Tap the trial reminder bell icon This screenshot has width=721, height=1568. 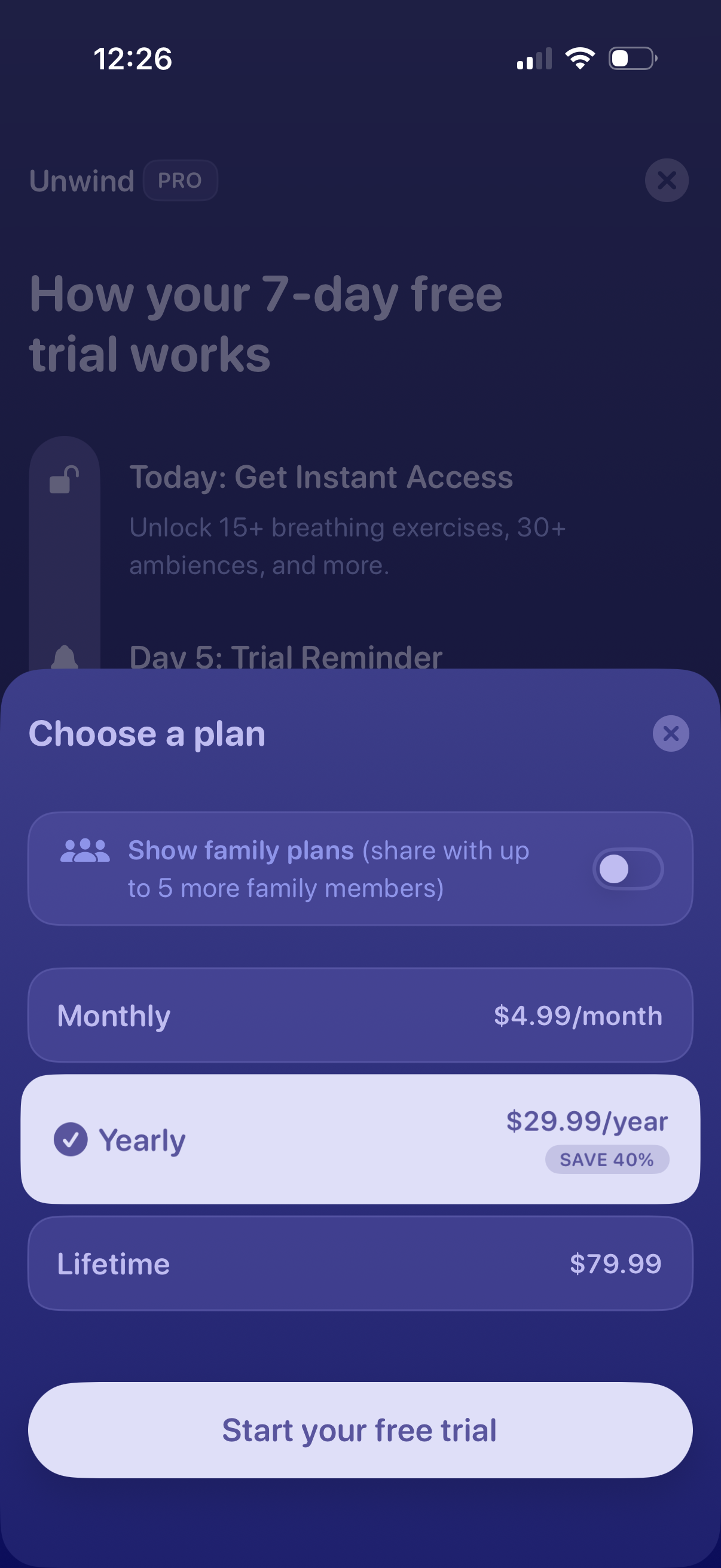(65, 657)
